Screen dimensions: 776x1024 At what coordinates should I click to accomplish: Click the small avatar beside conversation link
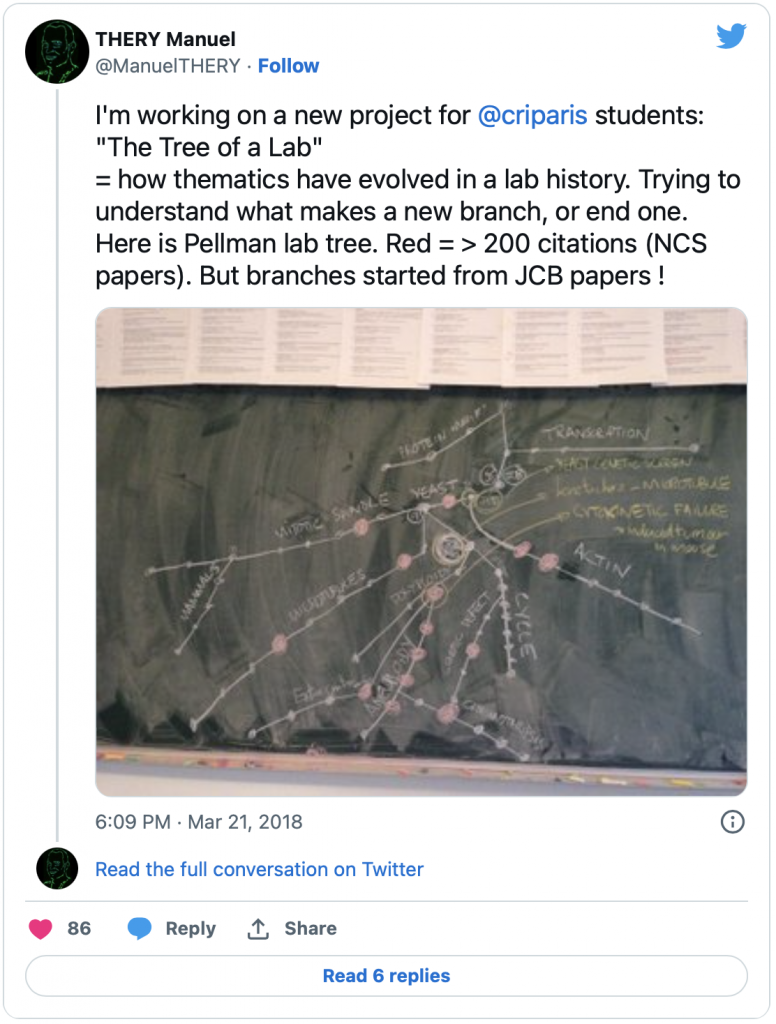(x=57, y=869)
